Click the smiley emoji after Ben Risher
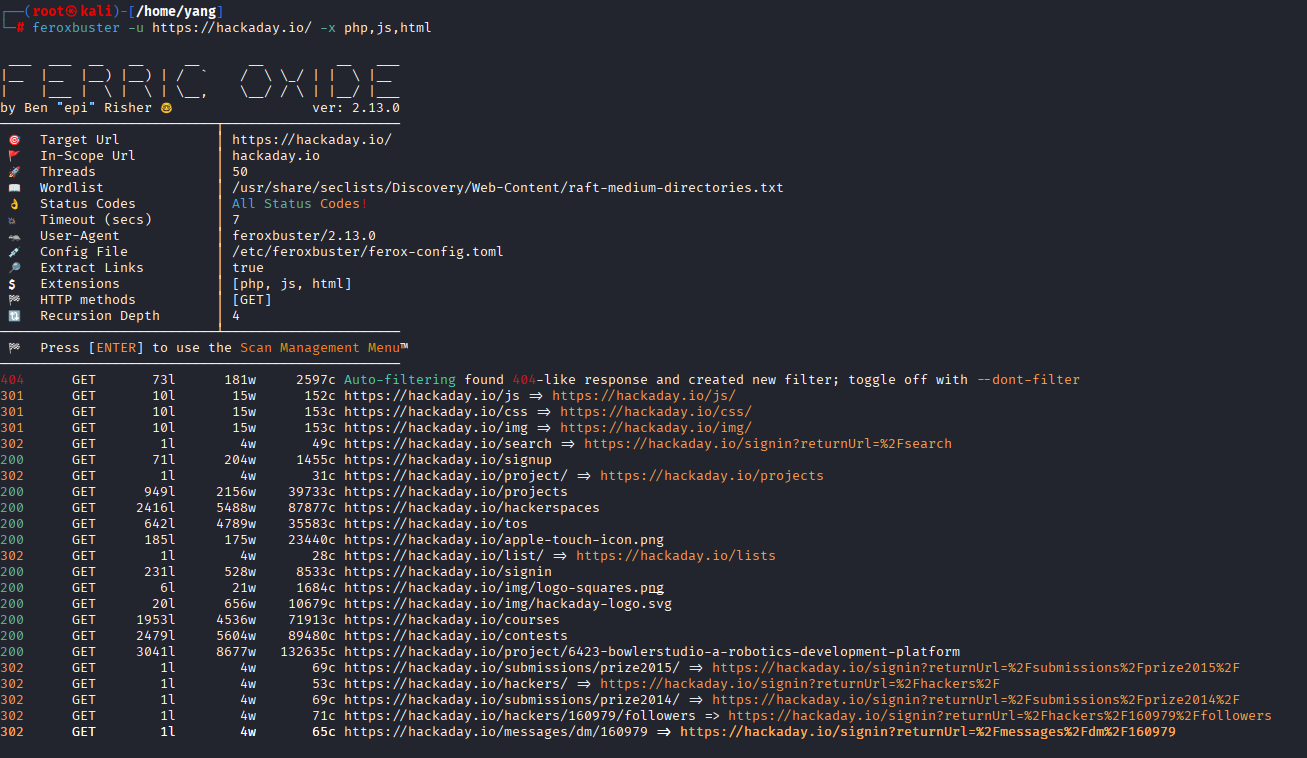The image size is (1307, 758). [x=166, y=108]
